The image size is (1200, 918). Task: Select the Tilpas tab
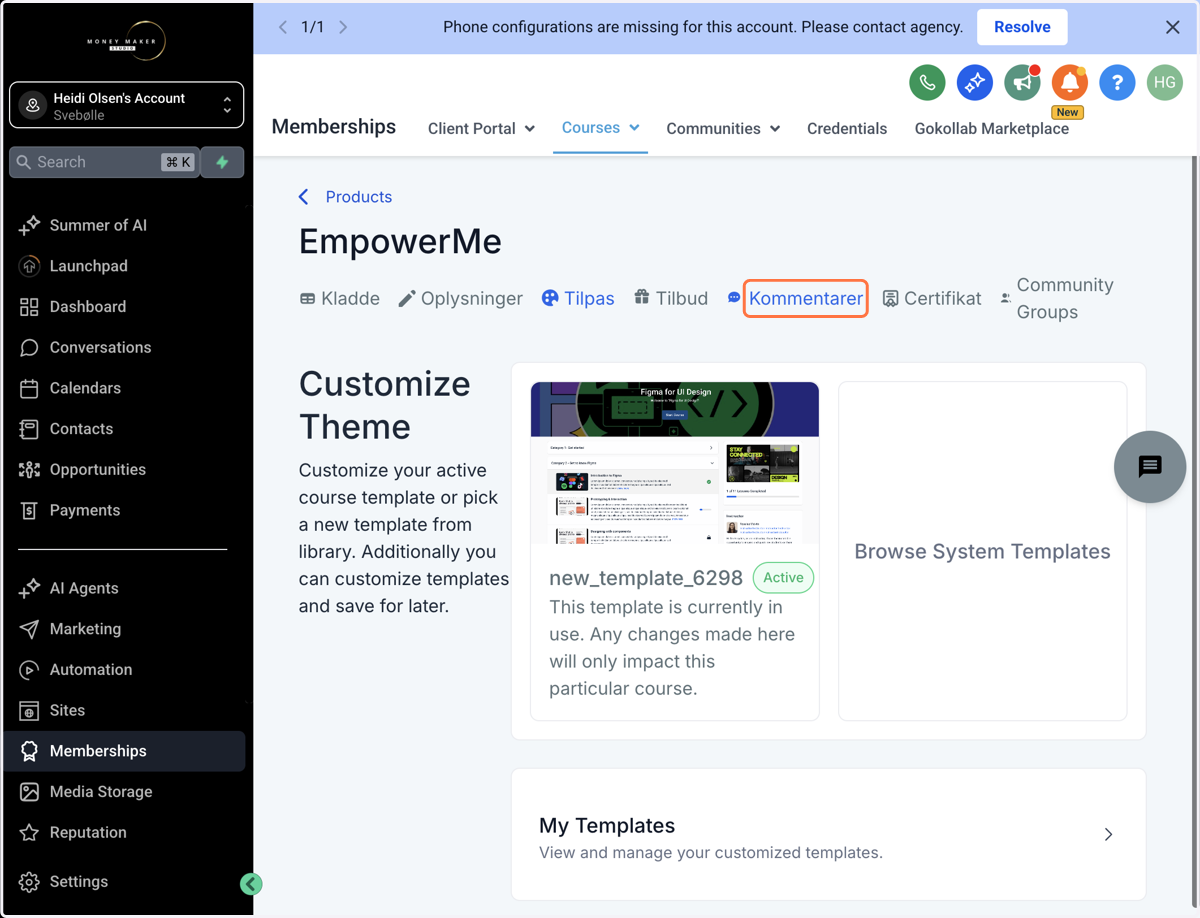coord(578,298)
